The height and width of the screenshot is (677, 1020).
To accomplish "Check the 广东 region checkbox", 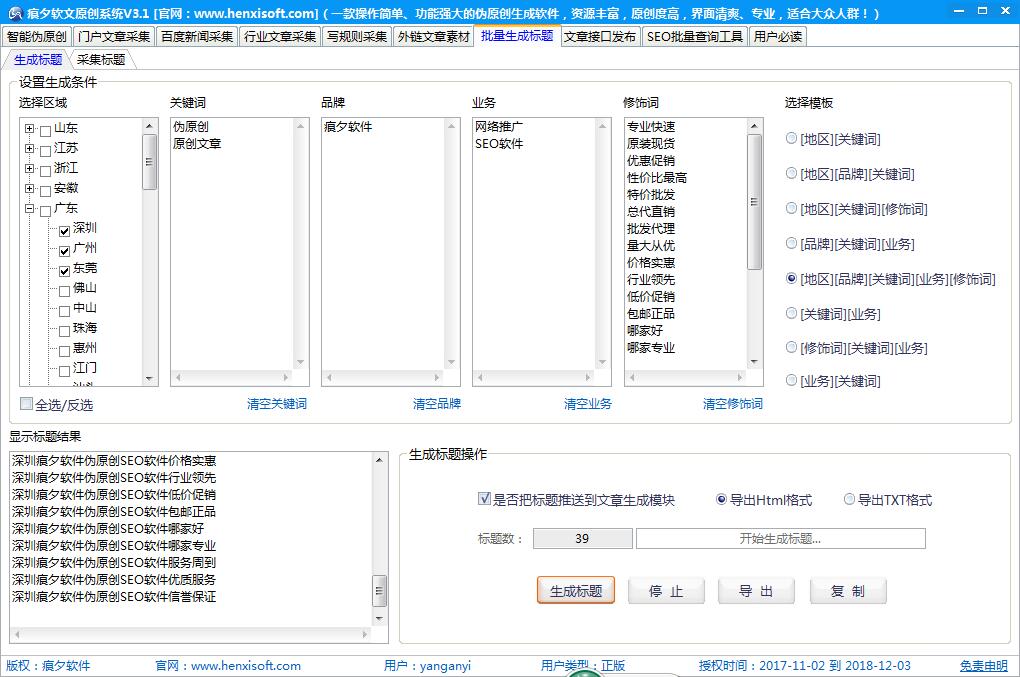I will point(46,211).
